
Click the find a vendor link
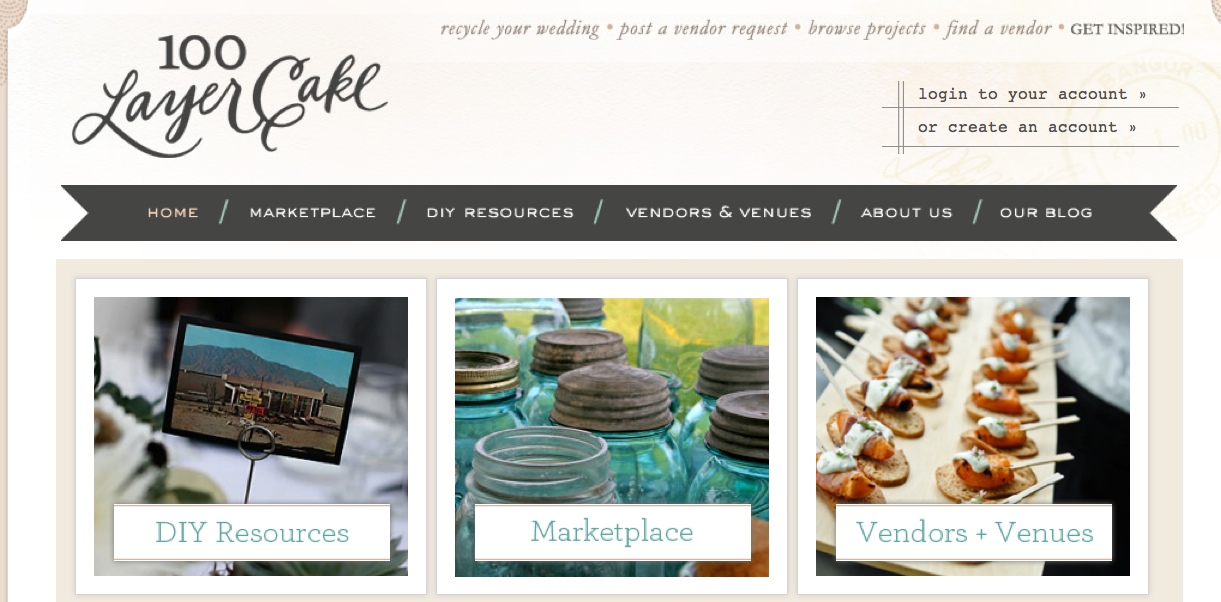click(998, 28)
